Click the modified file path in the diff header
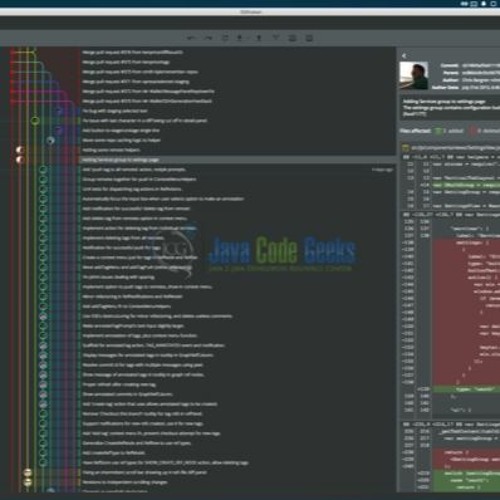 point(455,148)
